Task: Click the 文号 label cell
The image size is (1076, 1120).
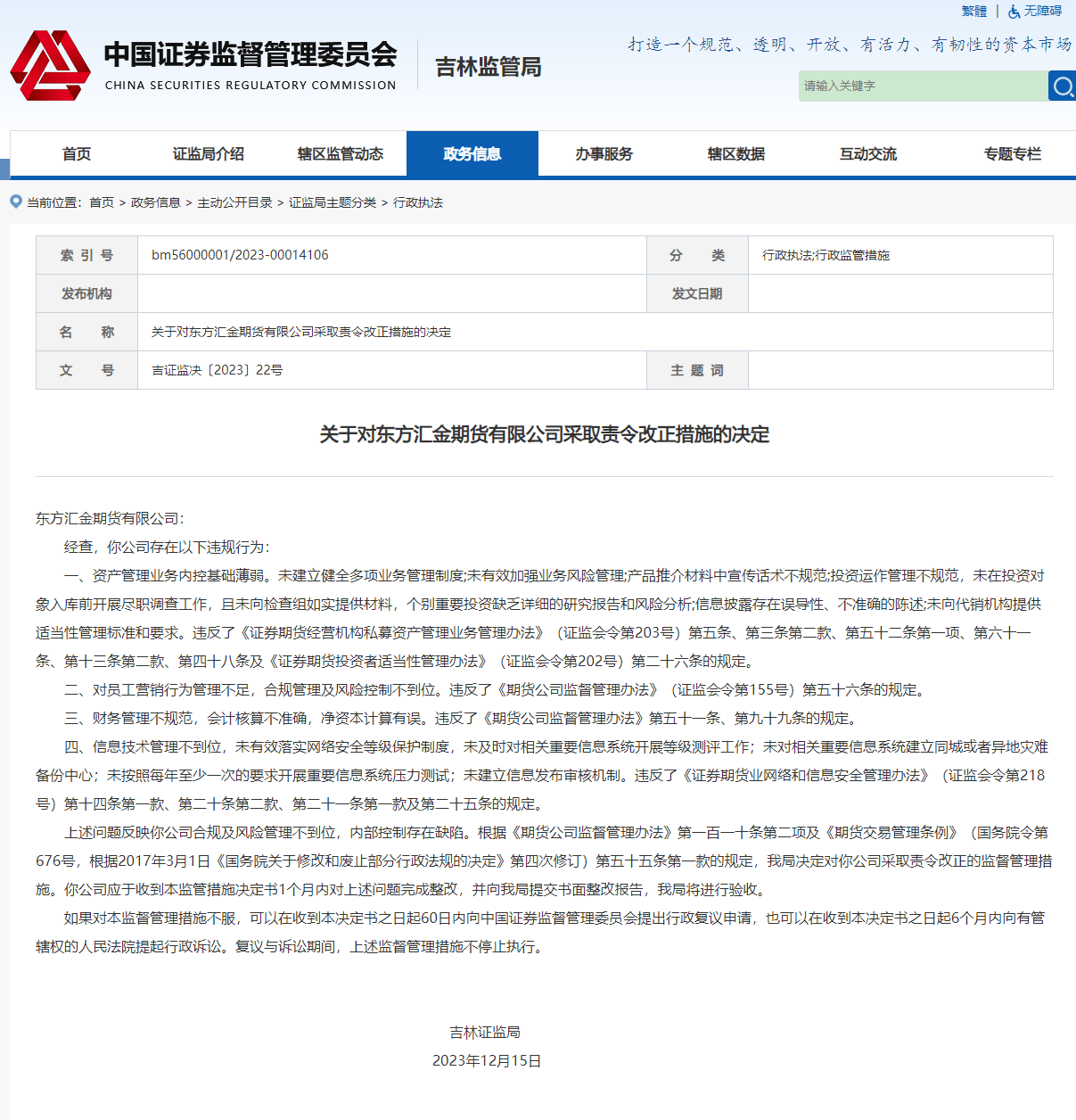Action: pyautogui.click(x=87, y=370)
